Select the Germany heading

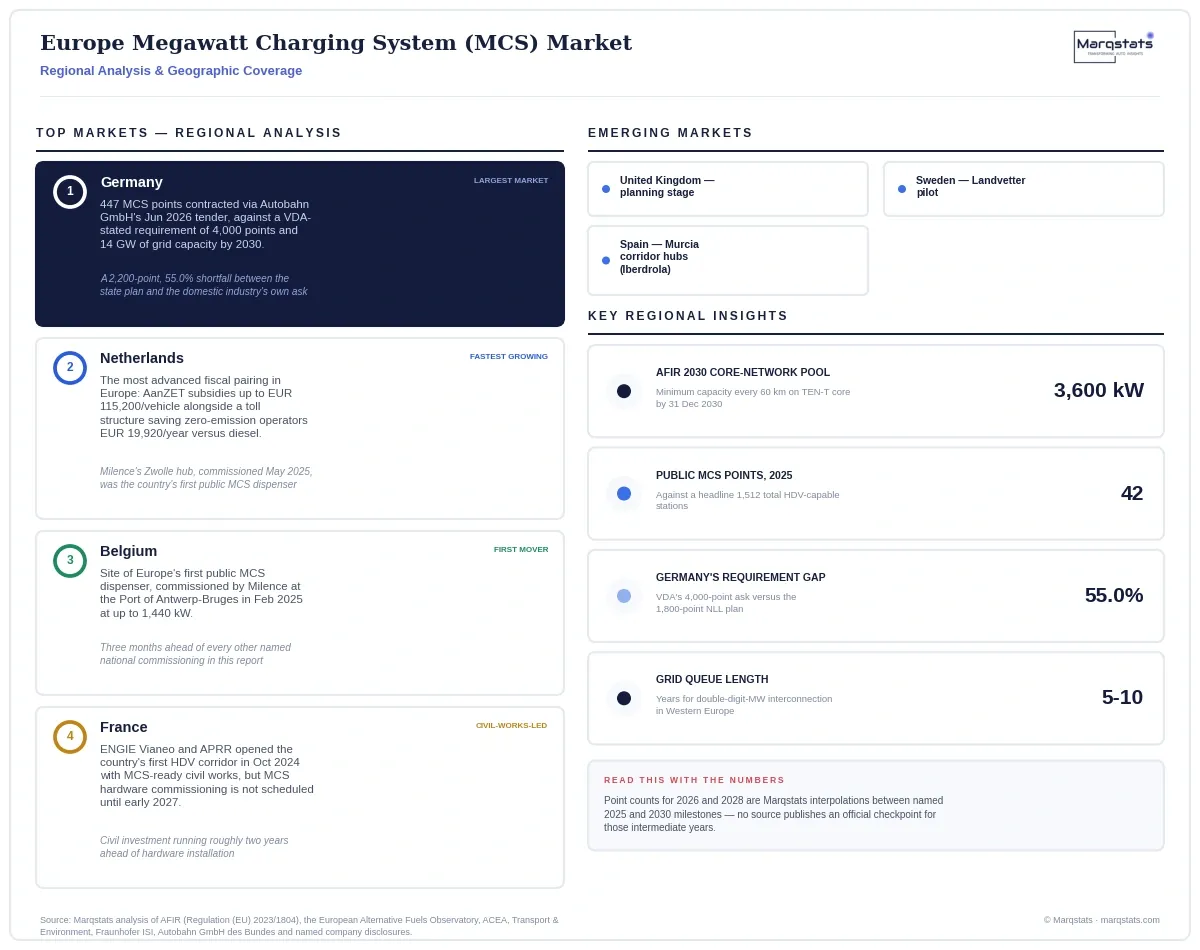point(132,182)
